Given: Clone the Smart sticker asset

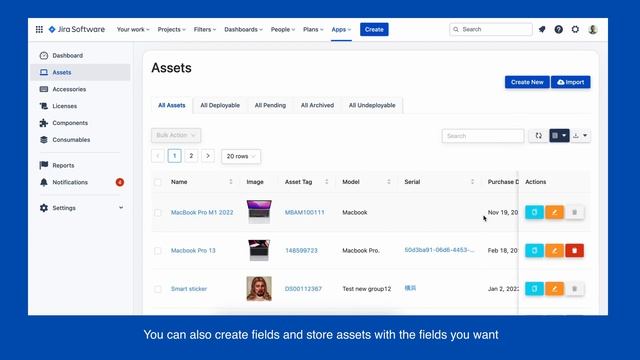Looking at the screenshot, I should pos(534,289).
